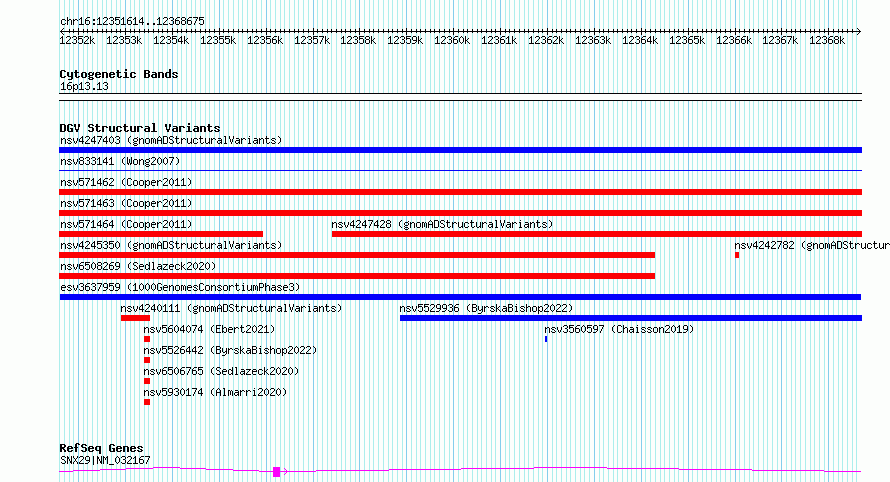Open the nsv571464 (Cooper2011) label

(x=126, y=224)
